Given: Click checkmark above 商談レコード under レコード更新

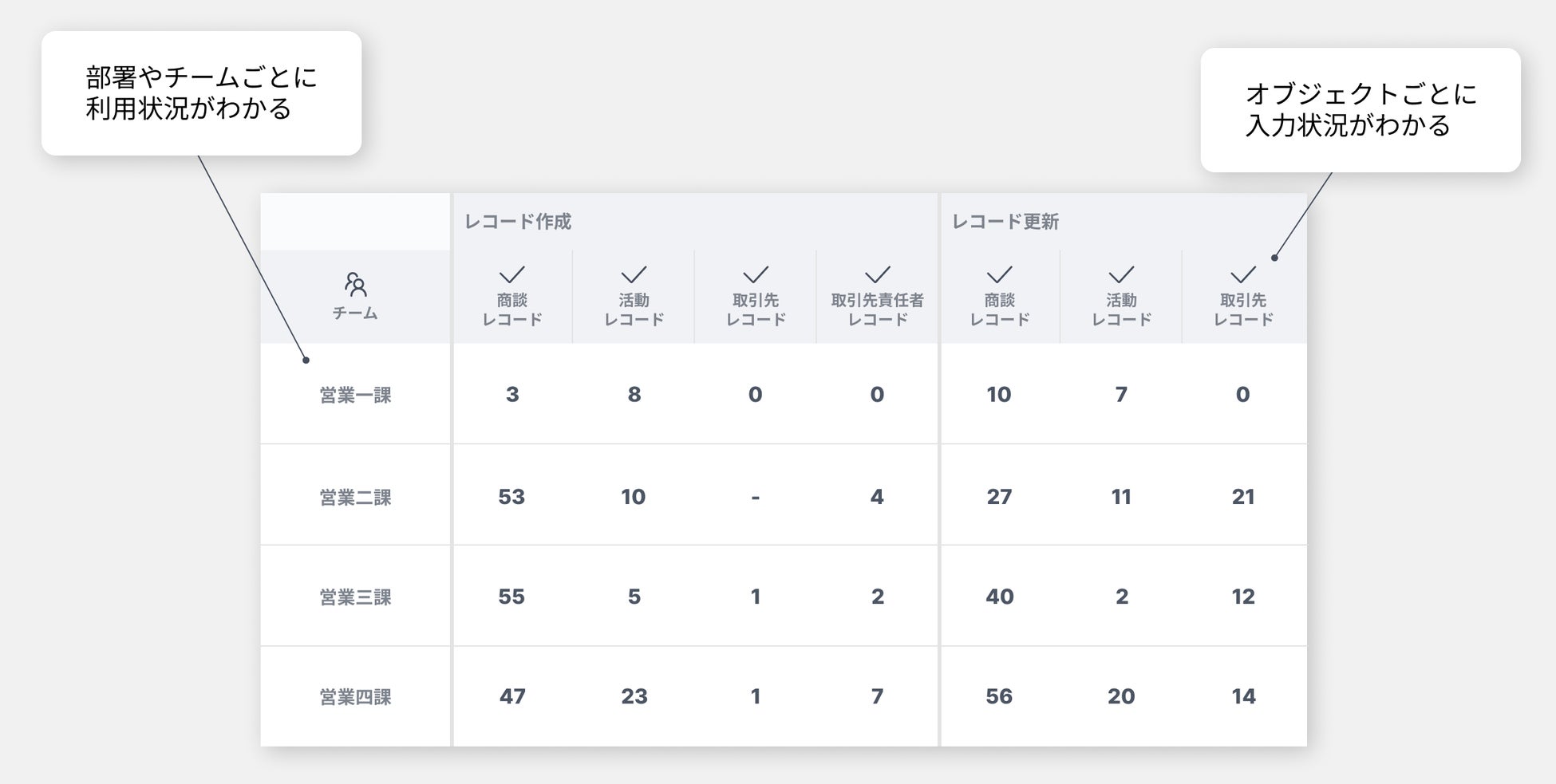Looking at the screenshot, I should 999,275.
